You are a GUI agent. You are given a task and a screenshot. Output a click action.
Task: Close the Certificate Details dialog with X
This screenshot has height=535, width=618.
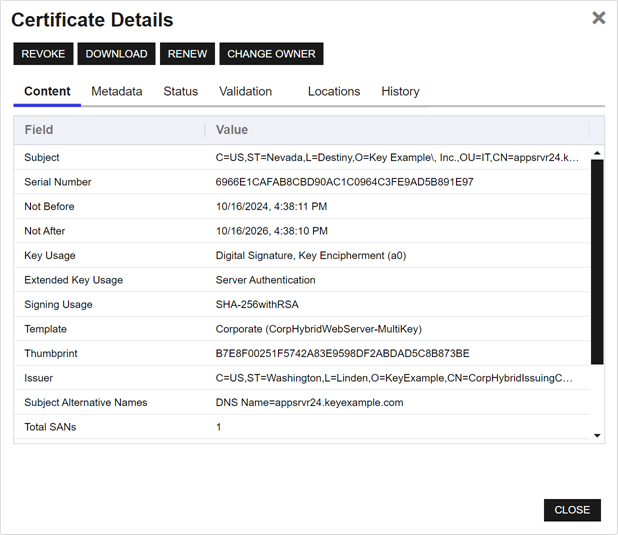tap(598, 18)
